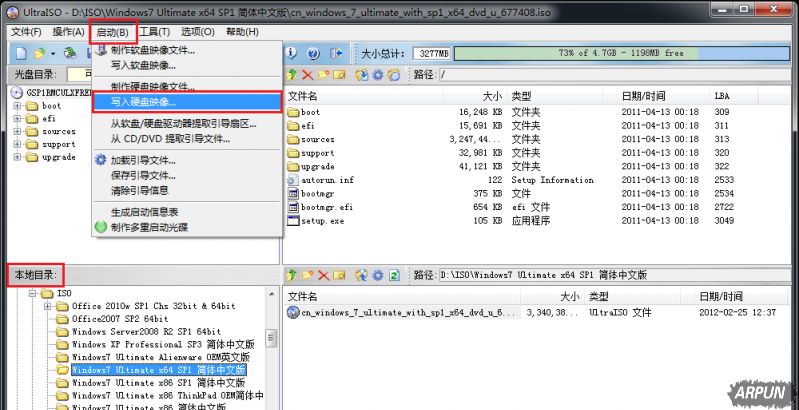Choose 制作软盘映像文件... menu item
Screen dimensions: 799x410
click(187, 50)
